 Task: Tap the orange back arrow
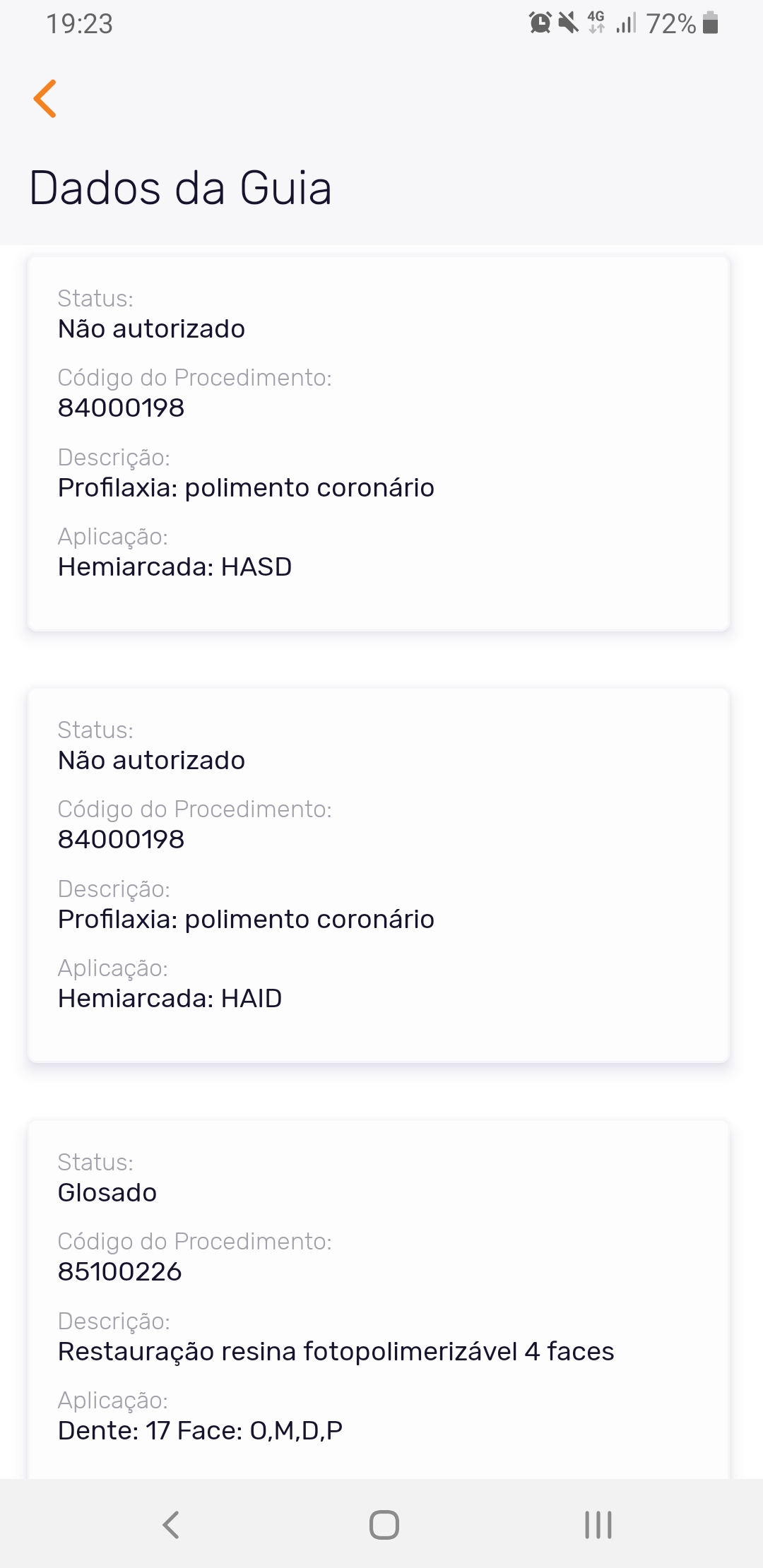[x=45, y=98]
